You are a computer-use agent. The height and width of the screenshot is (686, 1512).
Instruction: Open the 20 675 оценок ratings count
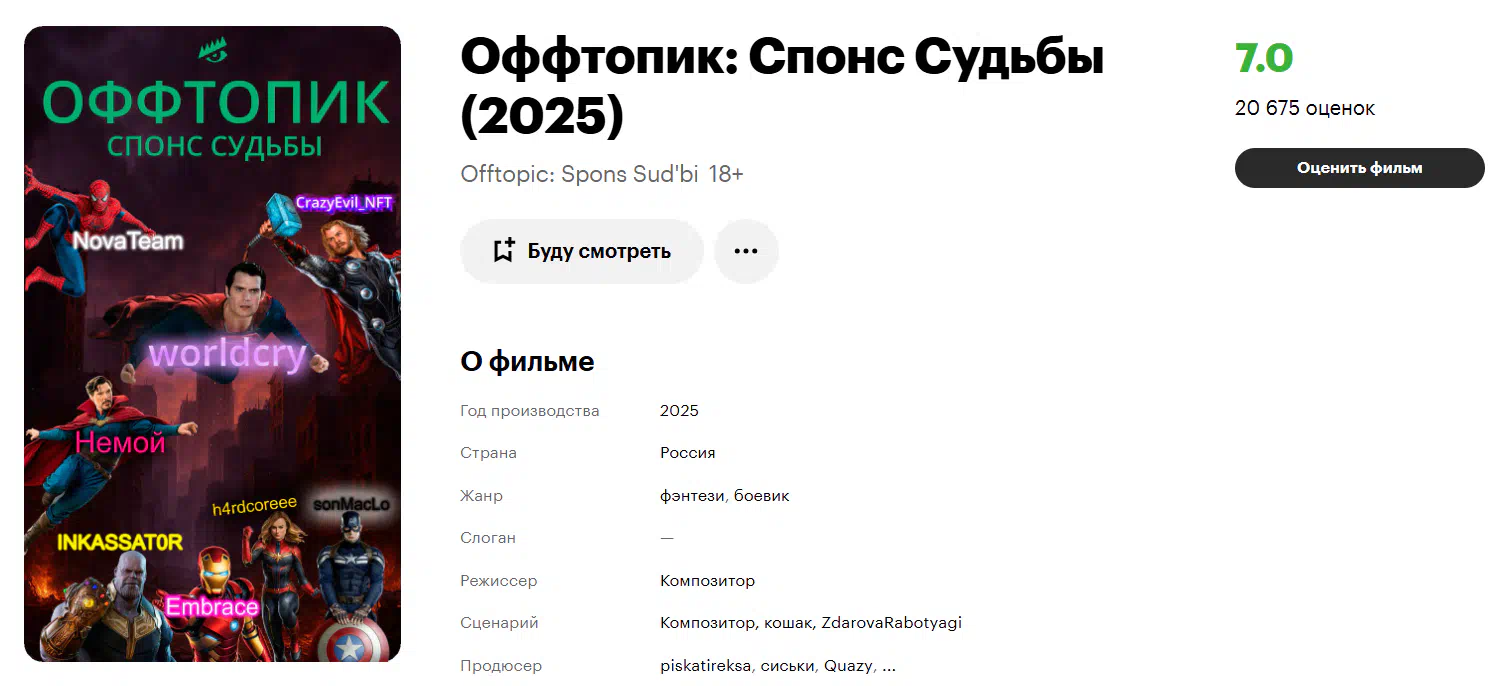(x=1305, y=108)
